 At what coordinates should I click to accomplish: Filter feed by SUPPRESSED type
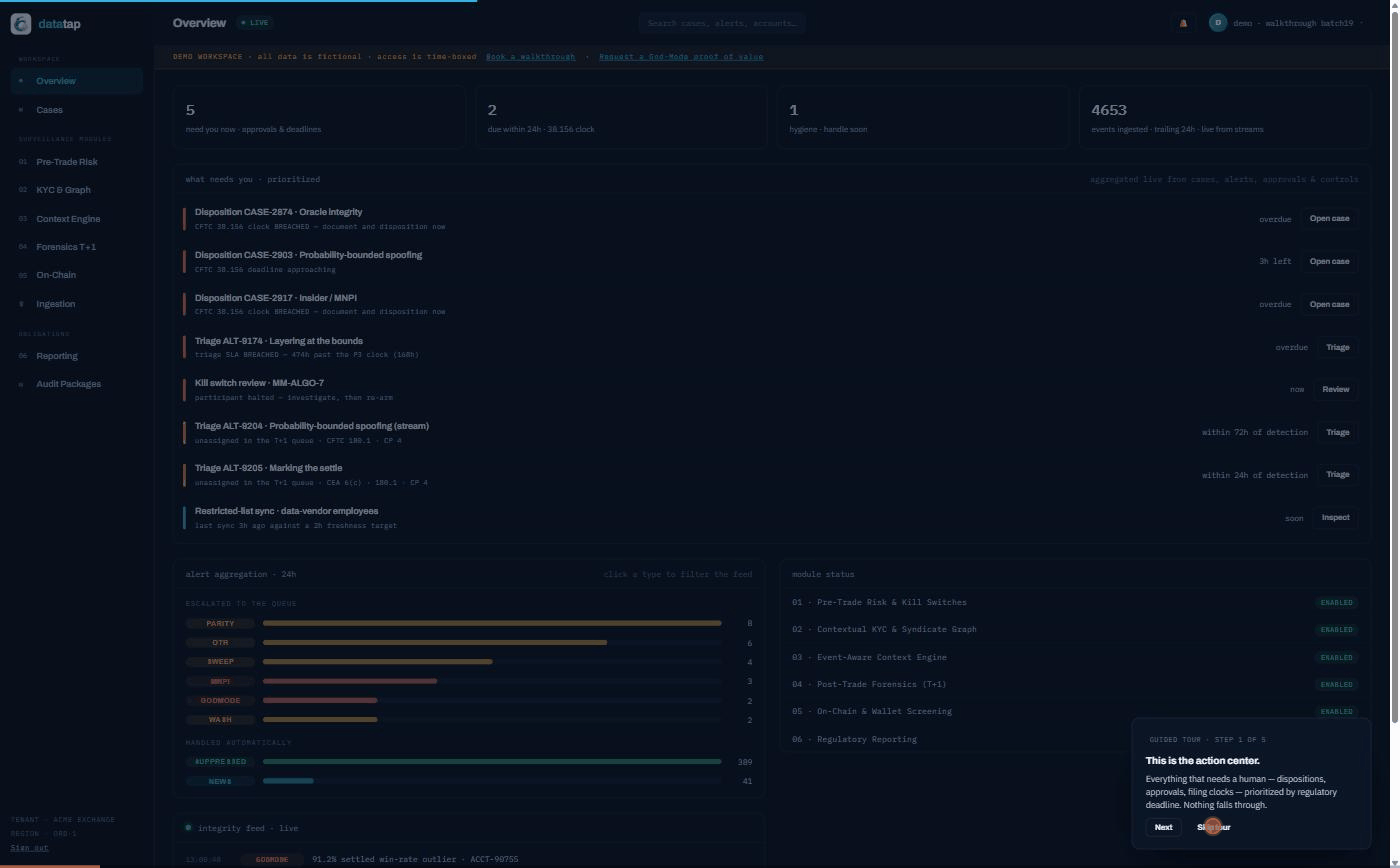(x=220, y=762)
